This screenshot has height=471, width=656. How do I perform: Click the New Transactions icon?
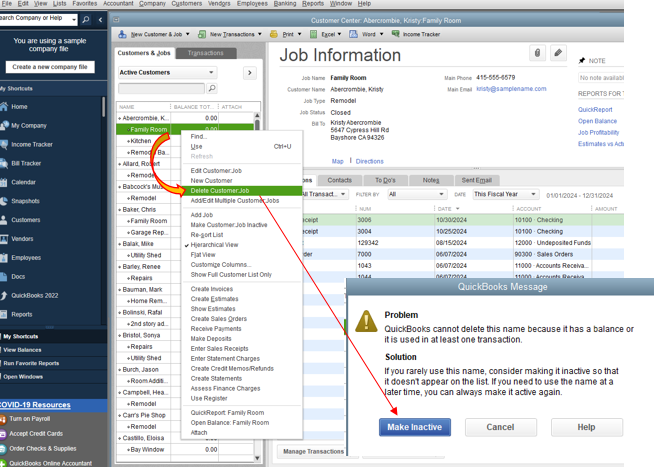[202, 34]
